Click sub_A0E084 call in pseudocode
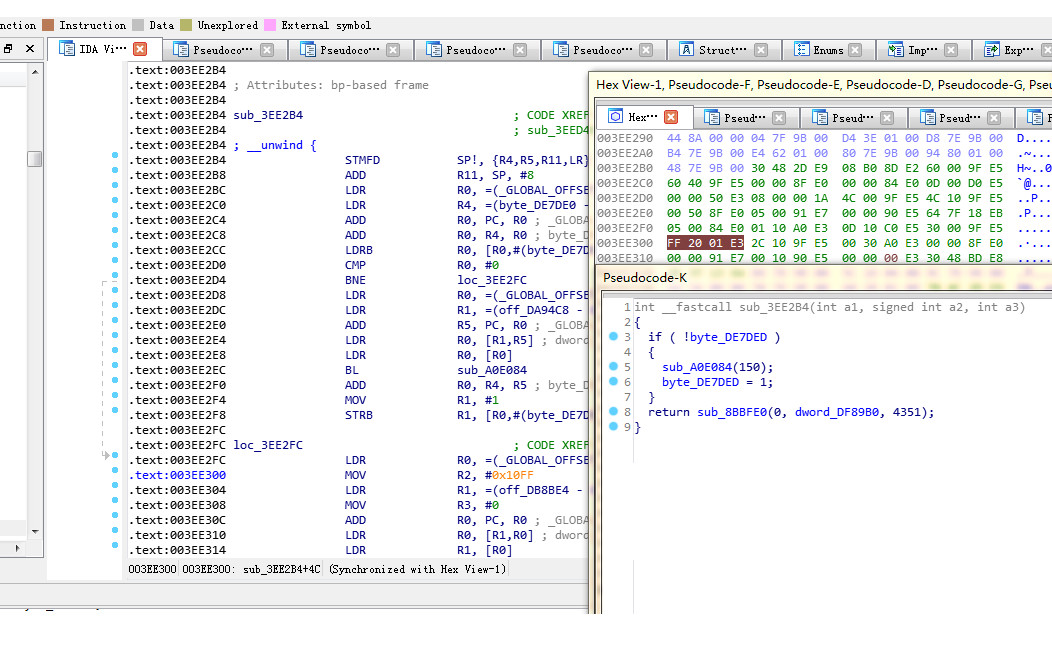 pos(697,367)
